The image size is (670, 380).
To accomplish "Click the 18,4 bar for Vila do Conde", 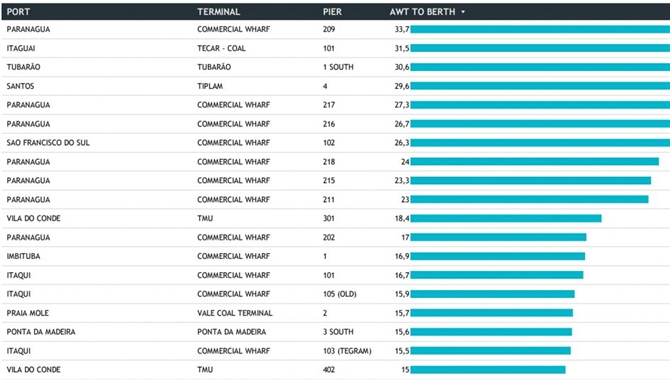I will pos(506,218).
